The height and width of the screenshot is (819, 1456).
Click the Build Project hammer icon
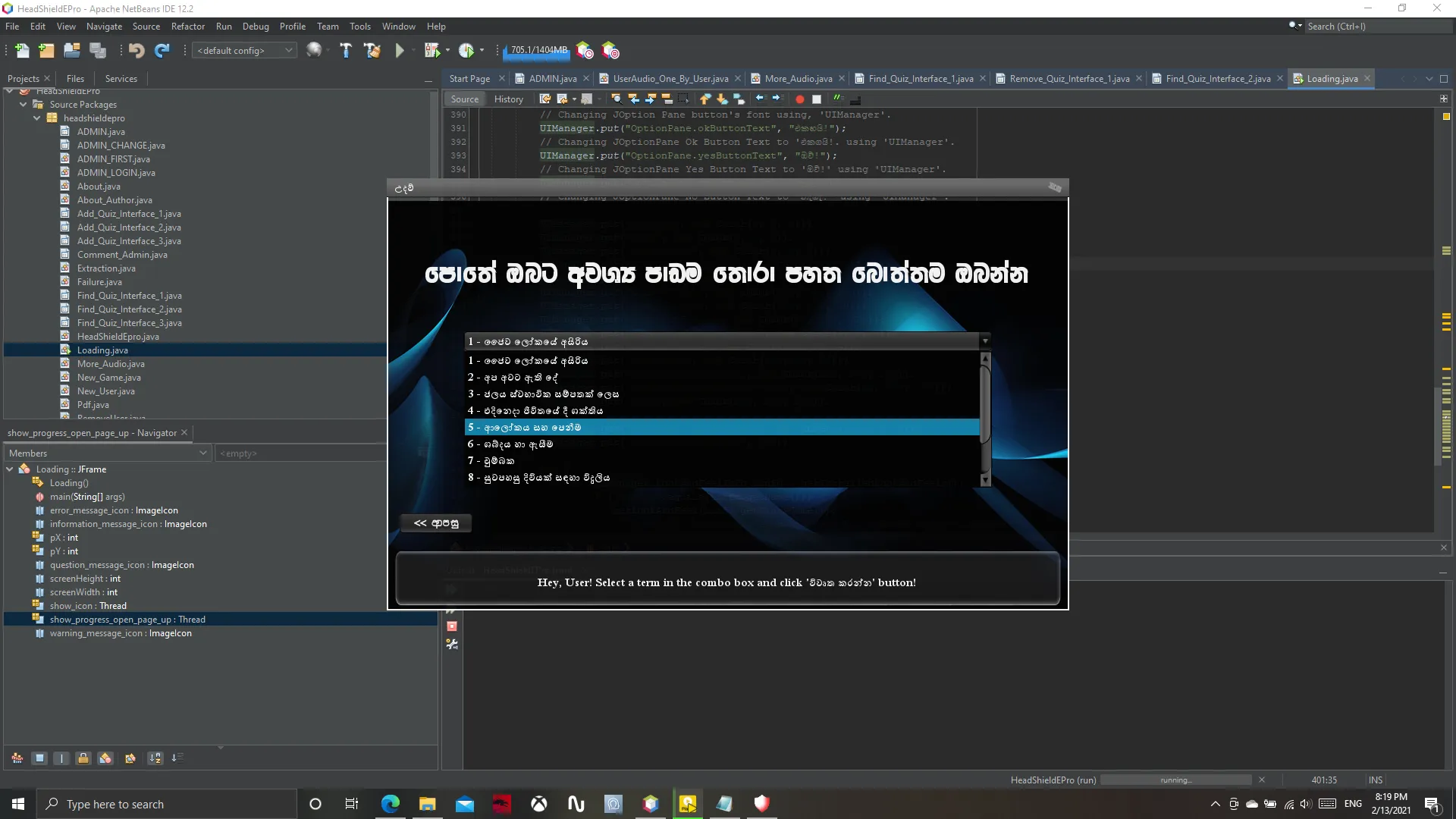(x=346, y=51)
